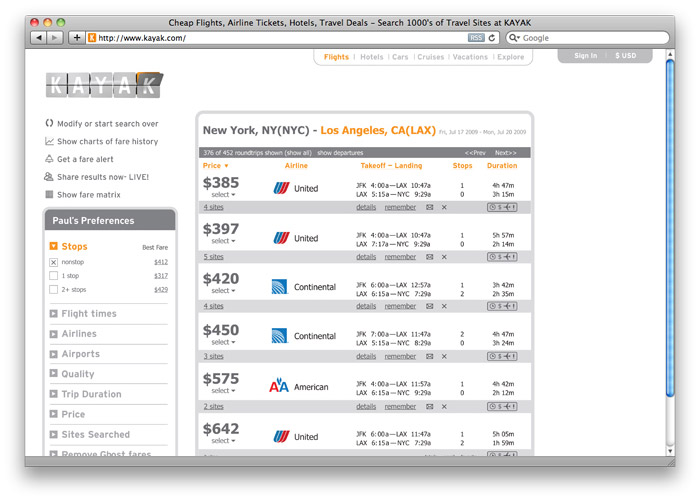
Task: Click the 4 sites link under $385
Action: click(213, 207)
